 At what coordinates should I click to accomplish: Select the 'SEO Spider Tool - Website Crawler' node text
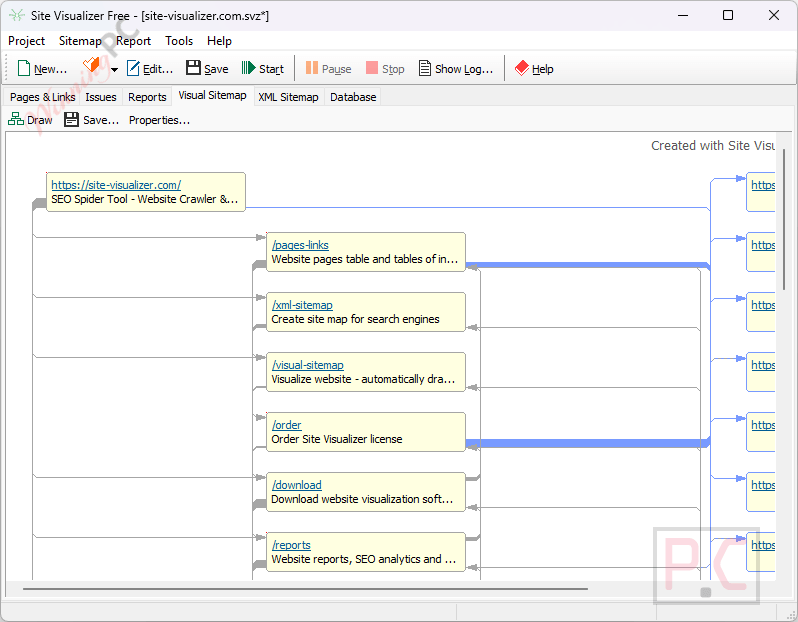click(145, 199)
